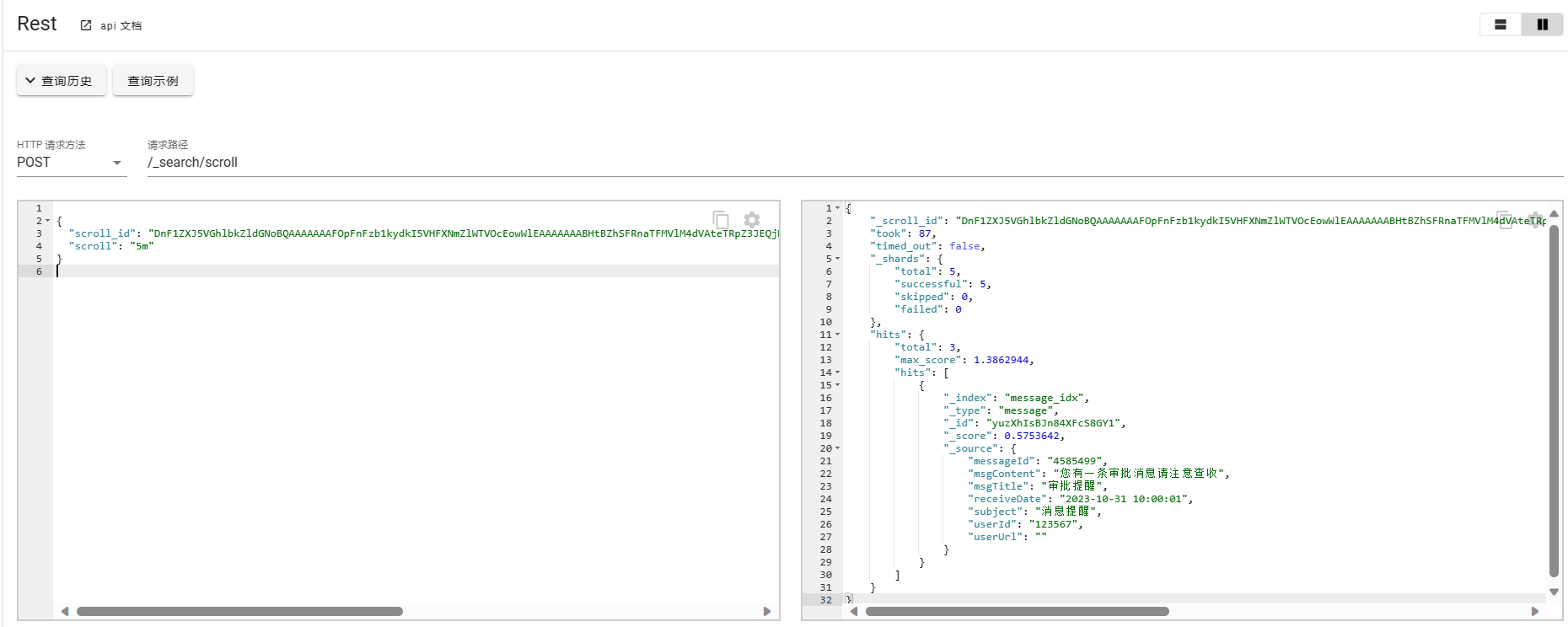Collapse the hit object at line 15
The width and height of the screenshot is (1568, 627).
click(x=837, y=385)
